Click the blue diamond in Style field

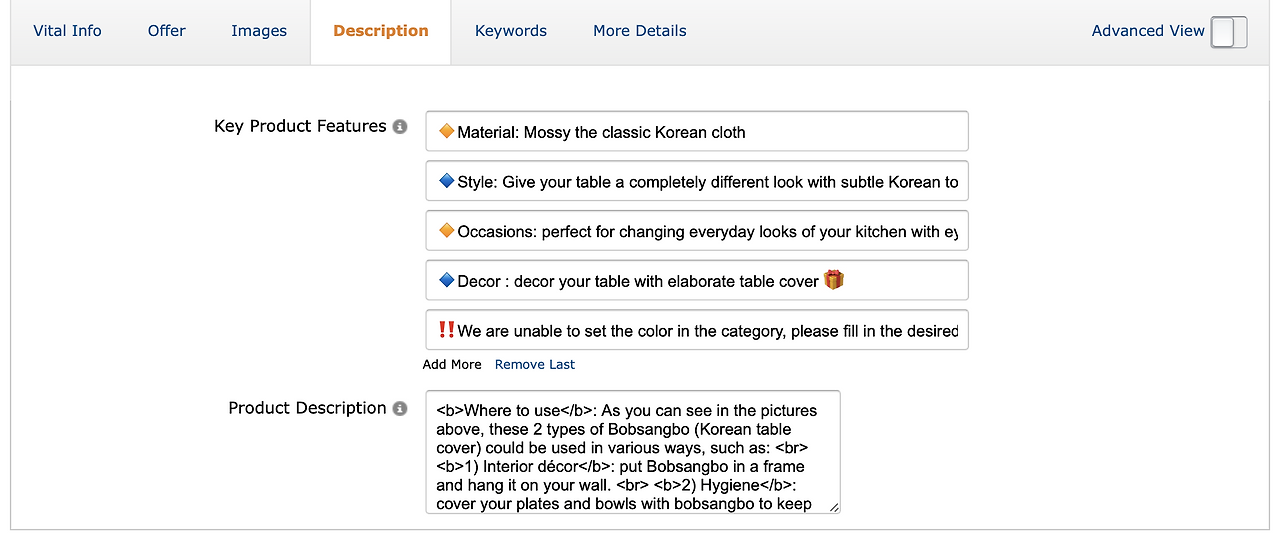[x=446, y=181]
